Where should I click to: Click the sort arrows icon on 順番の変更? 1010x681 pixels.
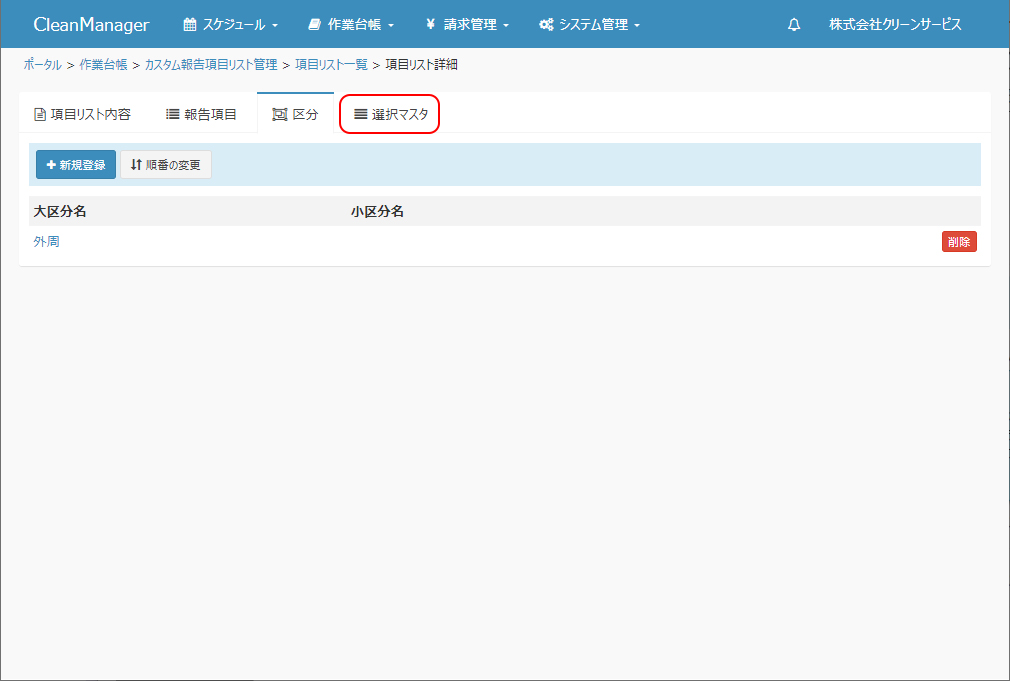coord(135,165)
